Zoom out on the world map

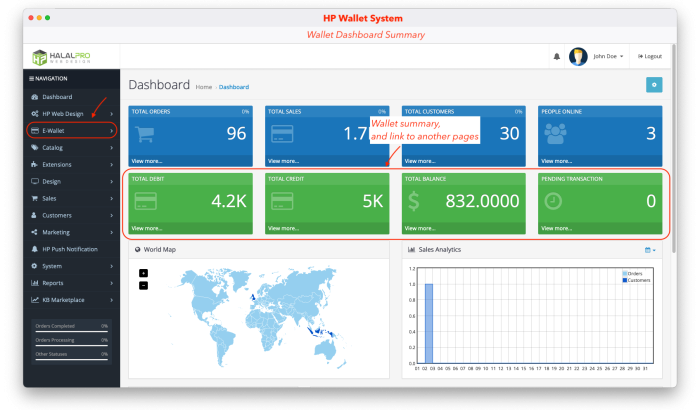pyautogui.click(x=143, y=285)
